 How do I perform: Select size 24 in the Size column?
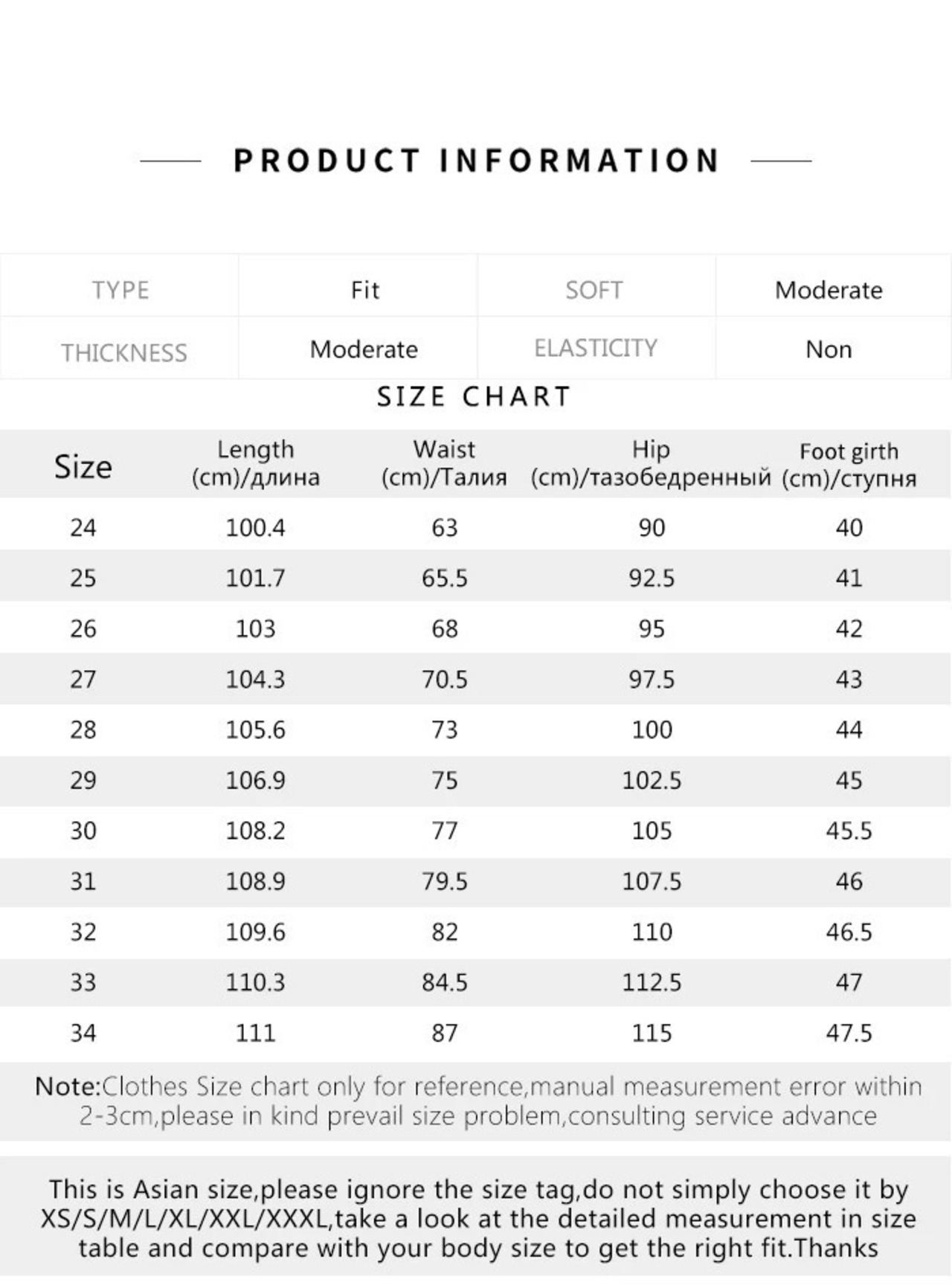(x=83, y=528)
